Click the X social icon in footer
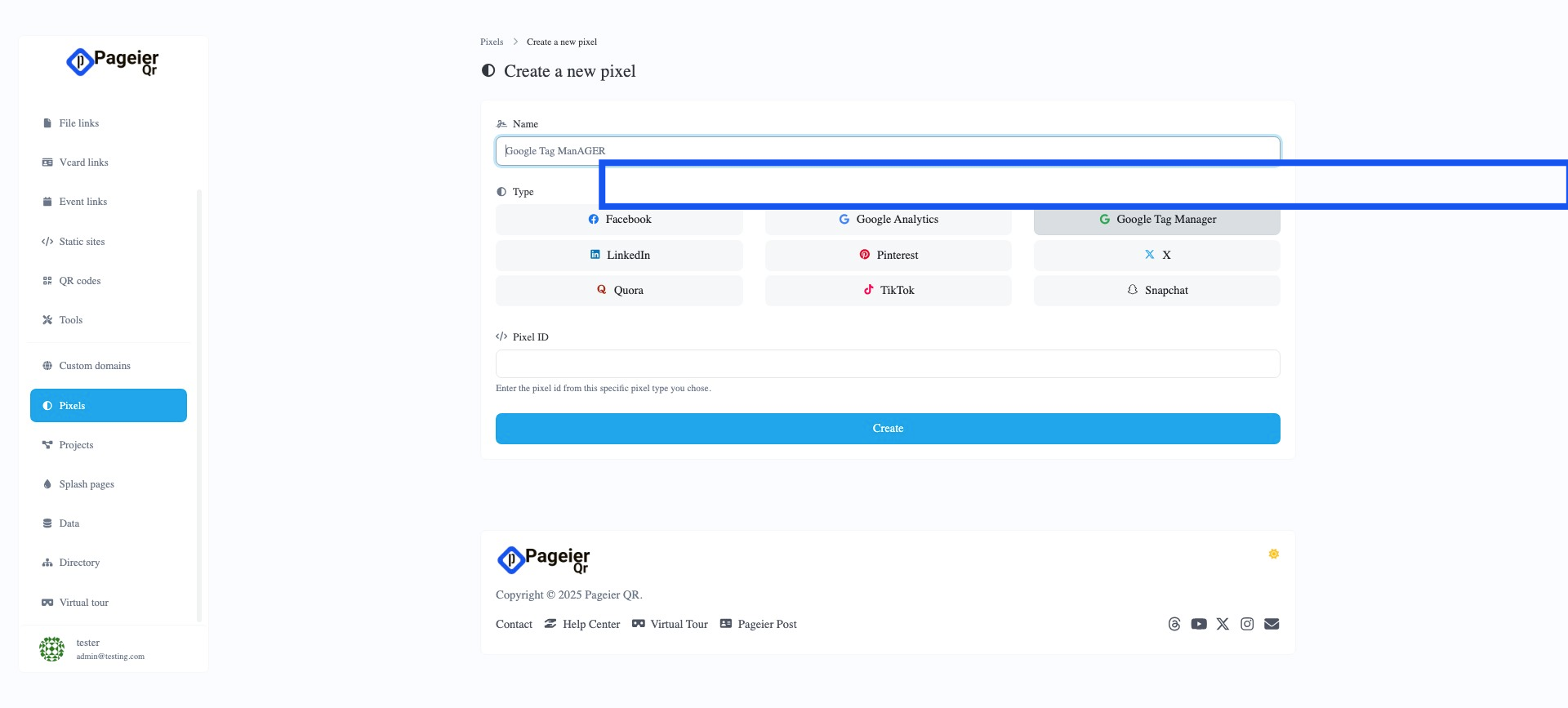The width and height of the screenshot is (1568, 708). click(x=1223, y=624)
